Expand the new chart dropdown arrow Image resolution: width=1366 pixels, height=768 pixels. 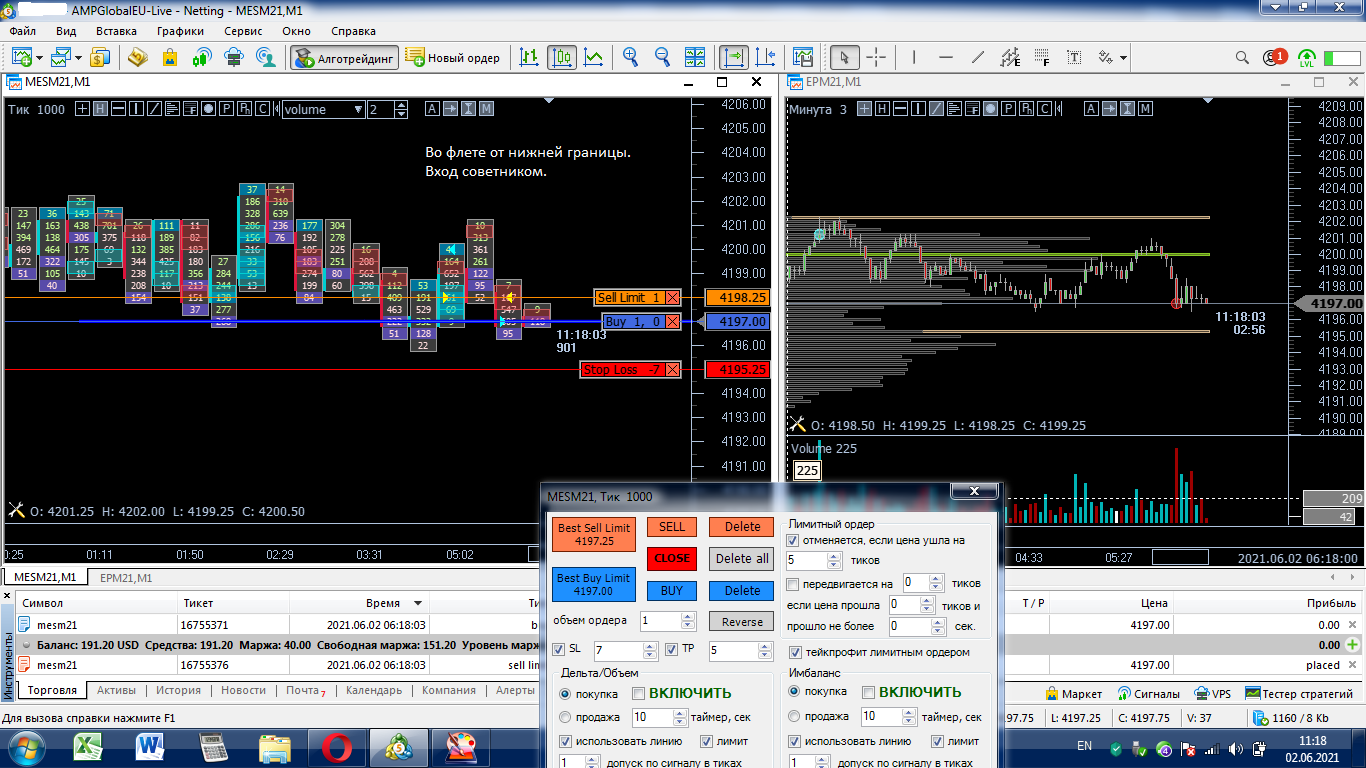pos(37,58)
